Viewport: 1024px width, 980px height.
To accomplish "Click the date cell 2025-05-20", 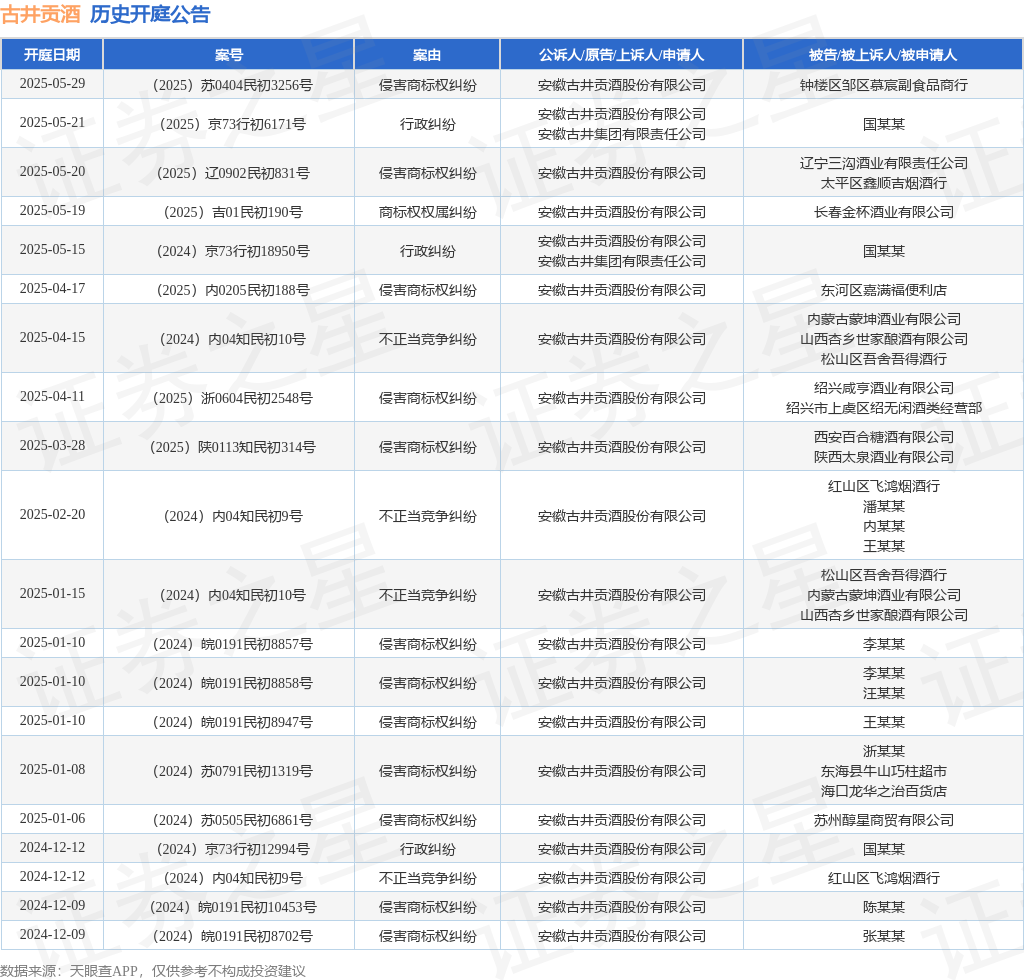I will click(x=52, y=172).
